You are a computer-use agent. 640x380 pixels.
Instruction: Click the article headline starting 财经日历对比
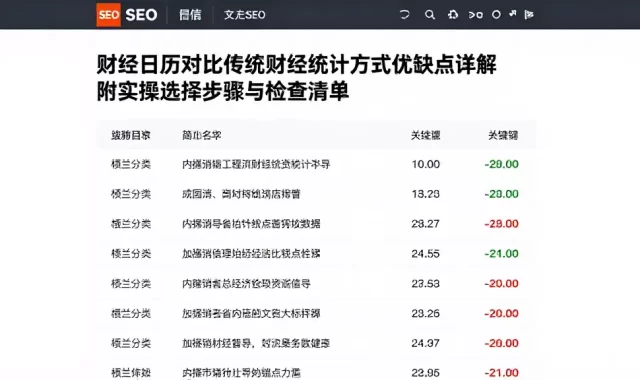point(296,65)
